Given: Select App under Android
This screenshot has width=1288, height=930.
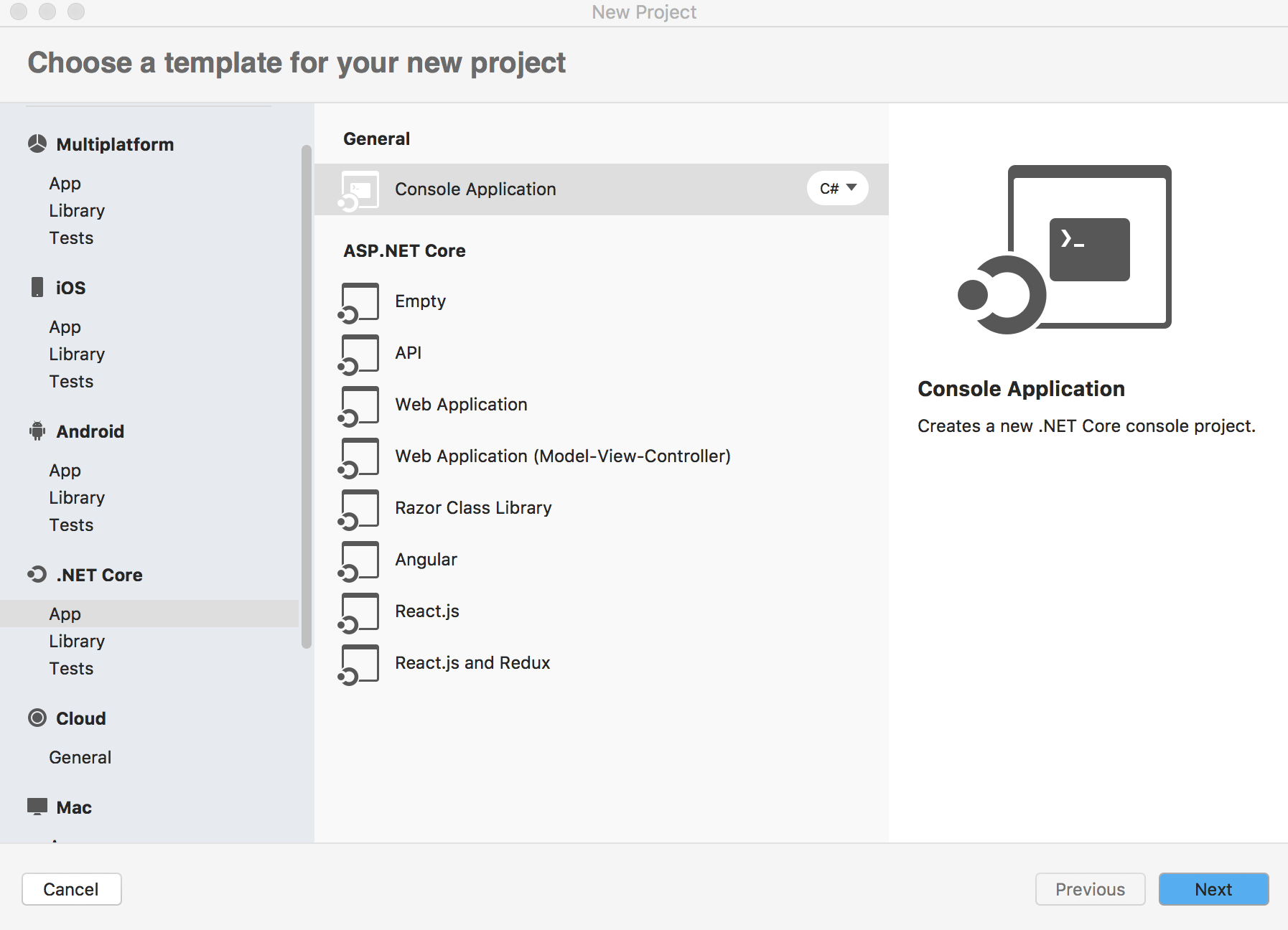Looking at the screenshot, I should (x=65, y=470).
